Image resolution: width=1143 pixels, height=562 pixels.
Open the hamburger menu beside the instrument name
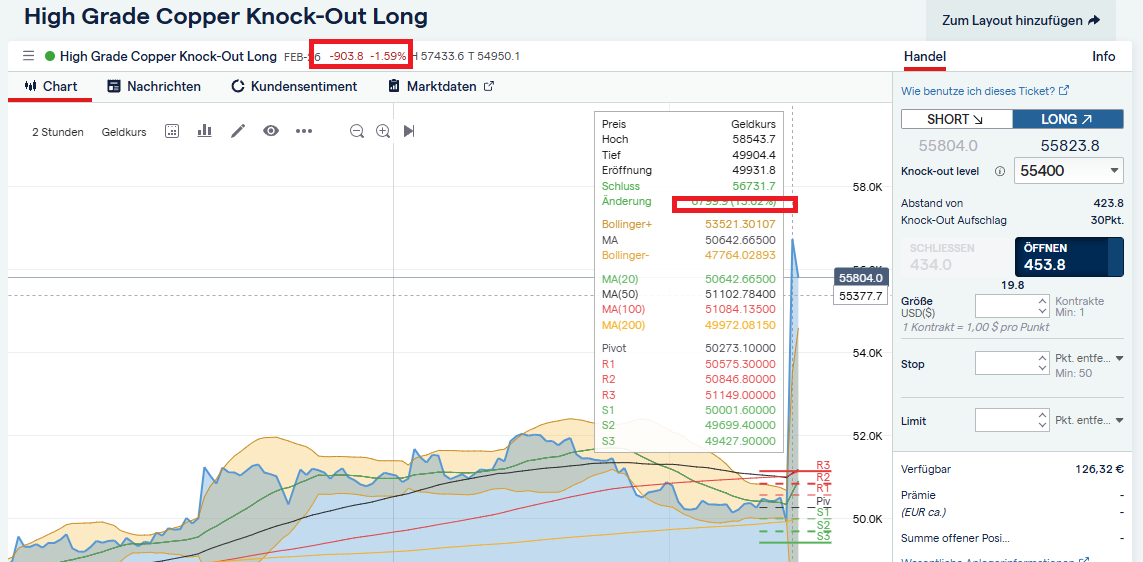tap(28, 56)
